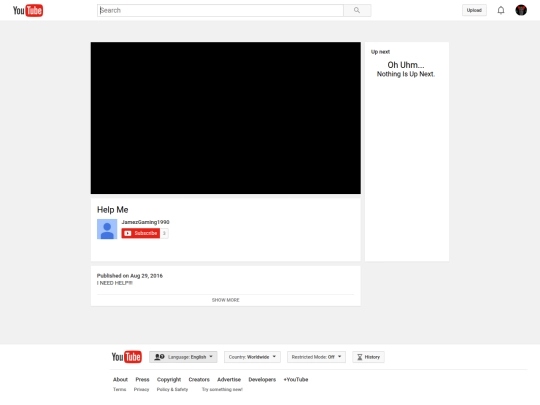The height and width of the screenshot is (405, 540).
Task: Open the Language: English dropdown
Action: coord(183,357)
